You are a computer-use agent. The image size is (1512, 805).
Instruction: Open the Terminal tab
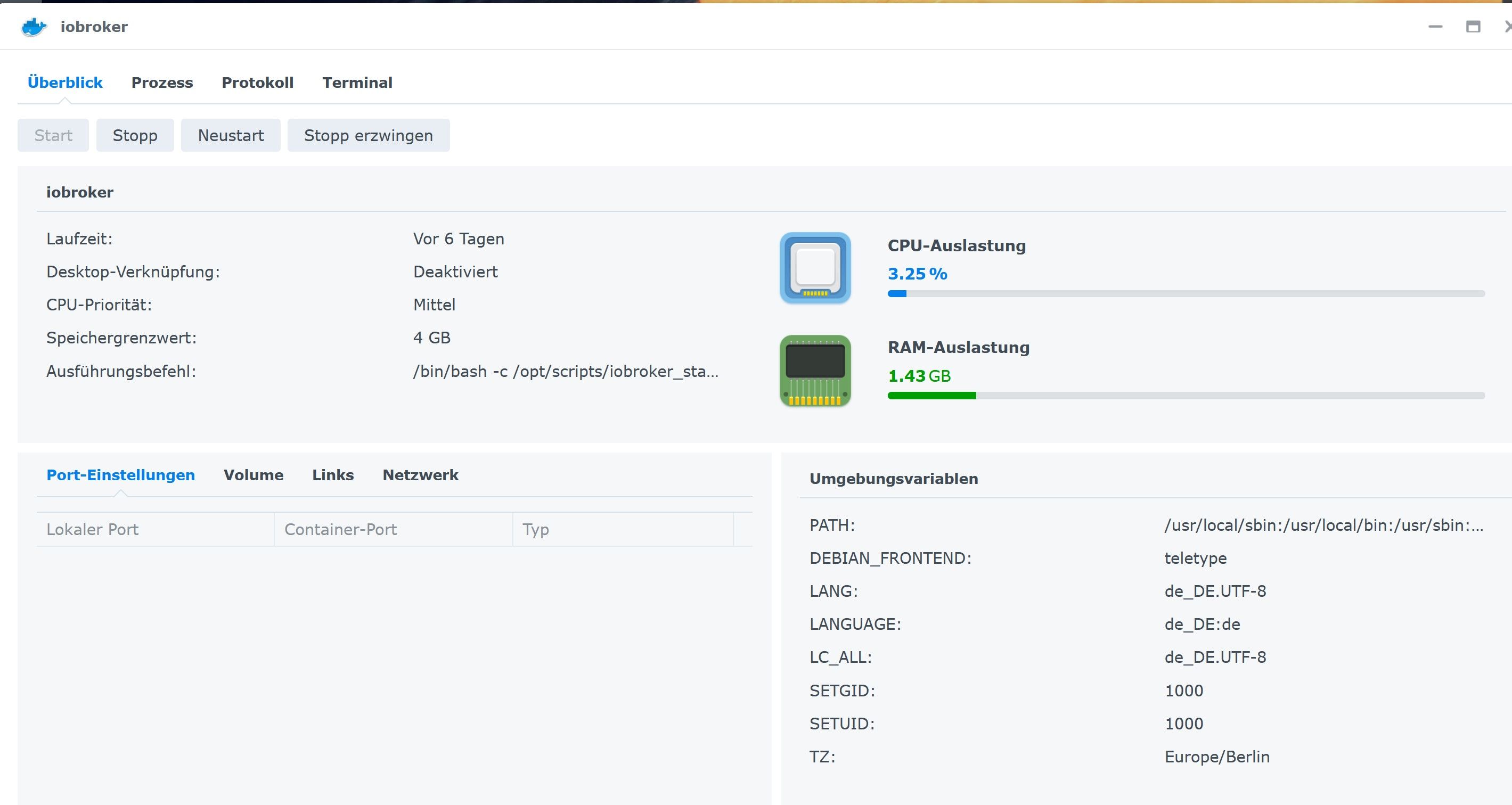tap(357, 83)
